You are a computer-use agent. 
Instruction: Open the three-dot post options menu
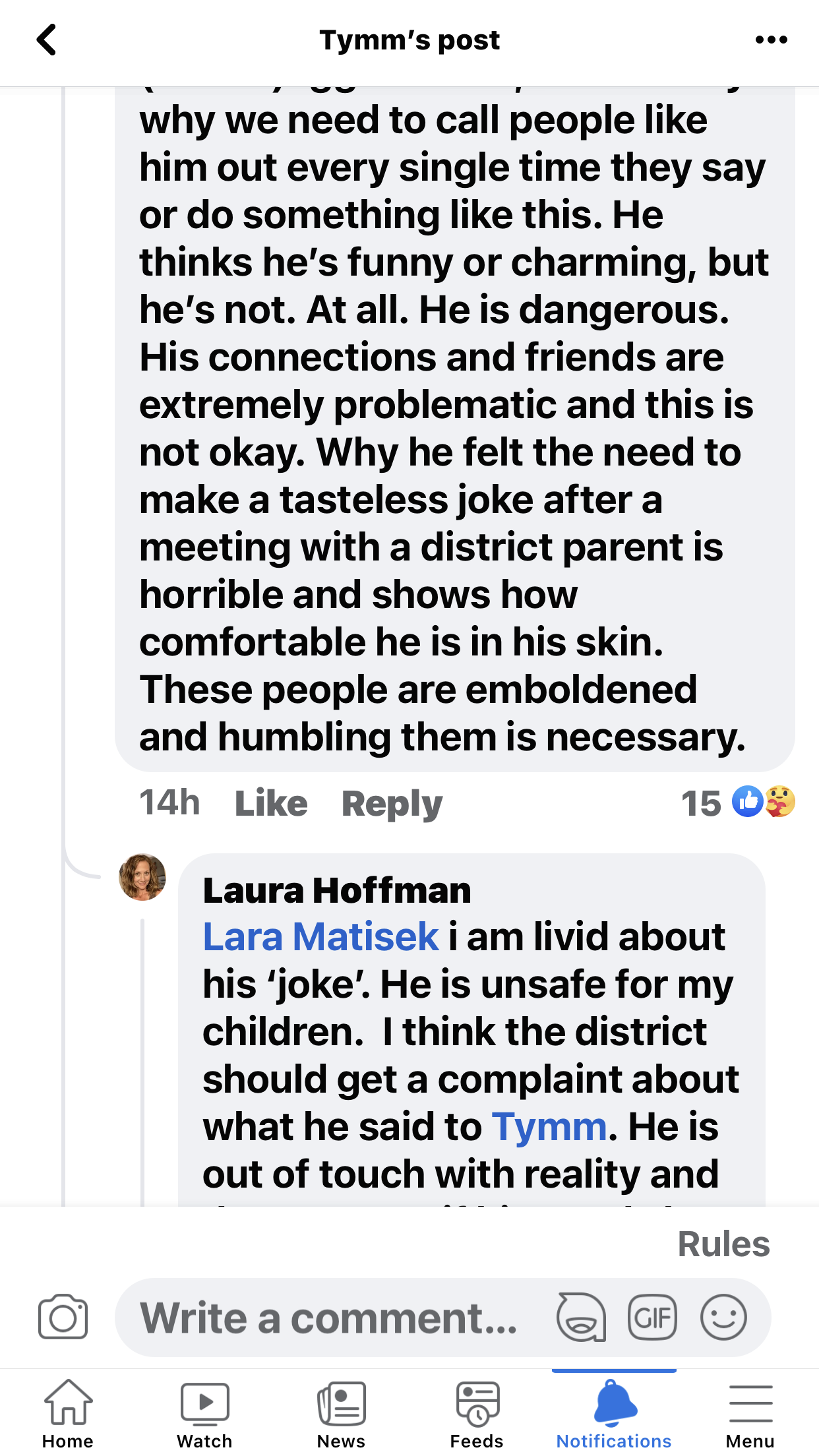pos(771,40)
